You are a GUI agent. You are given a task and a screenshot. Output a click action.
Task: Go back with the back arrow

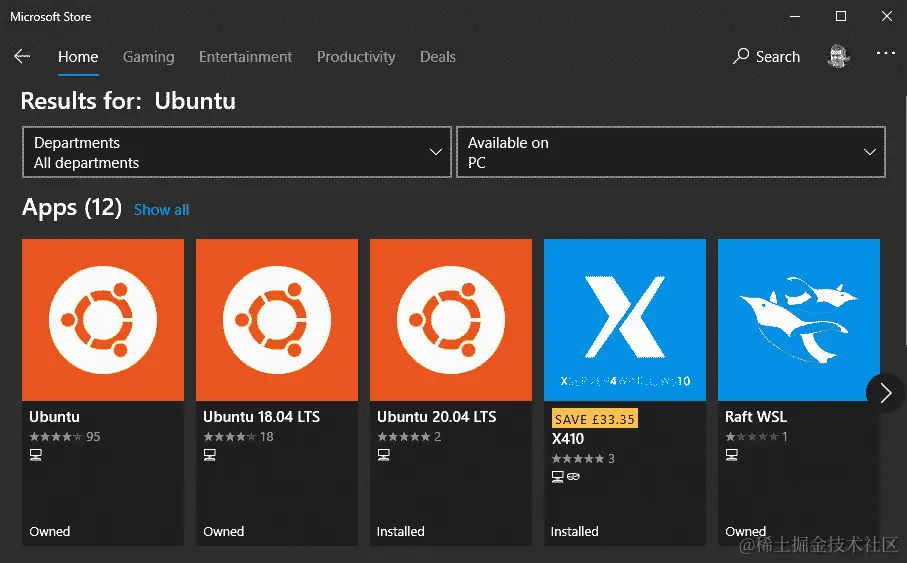(x=22, y=56)
